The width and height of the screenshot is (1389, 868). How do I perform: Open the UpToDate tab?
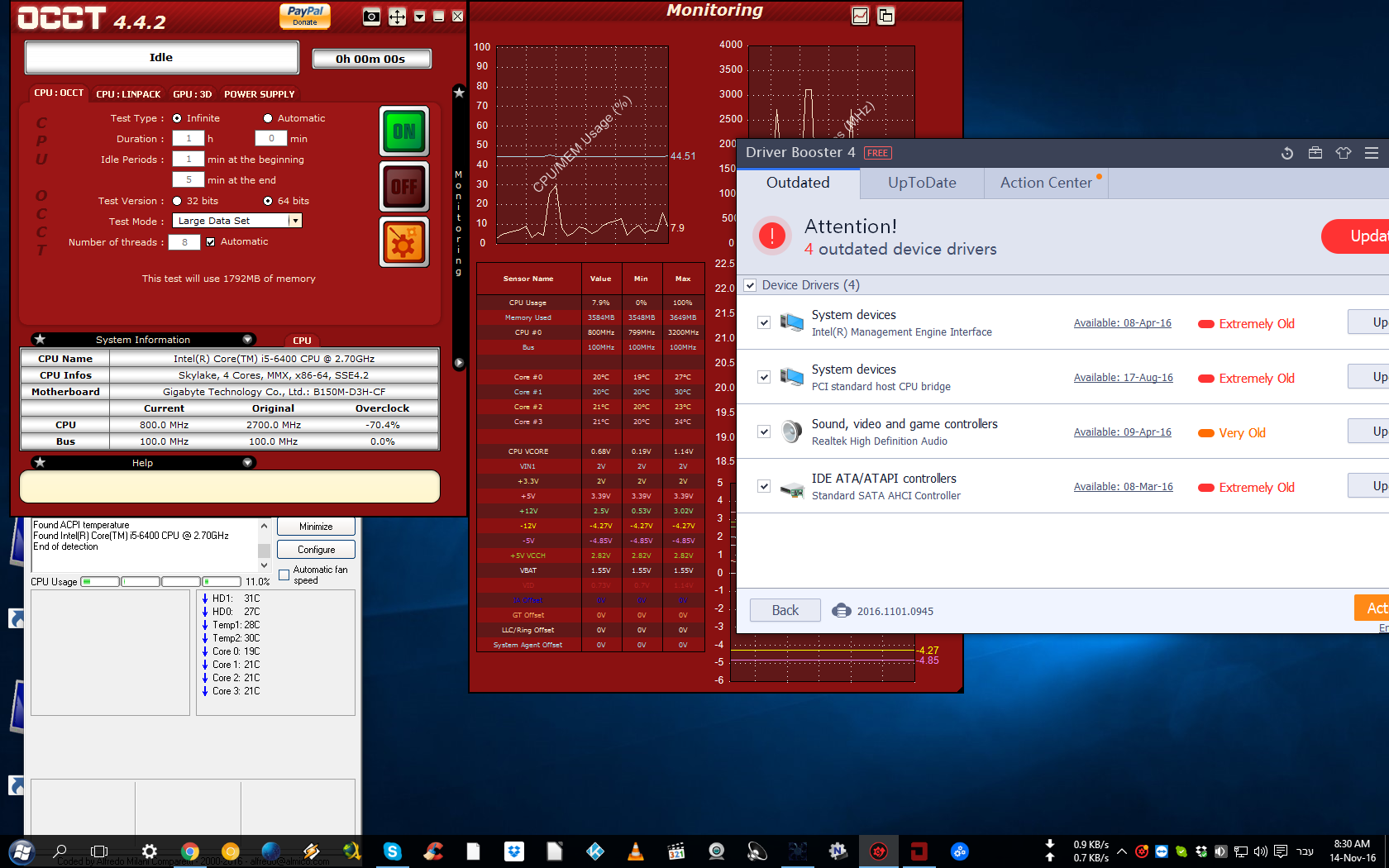pyautogui.click(x=922, y=183)
